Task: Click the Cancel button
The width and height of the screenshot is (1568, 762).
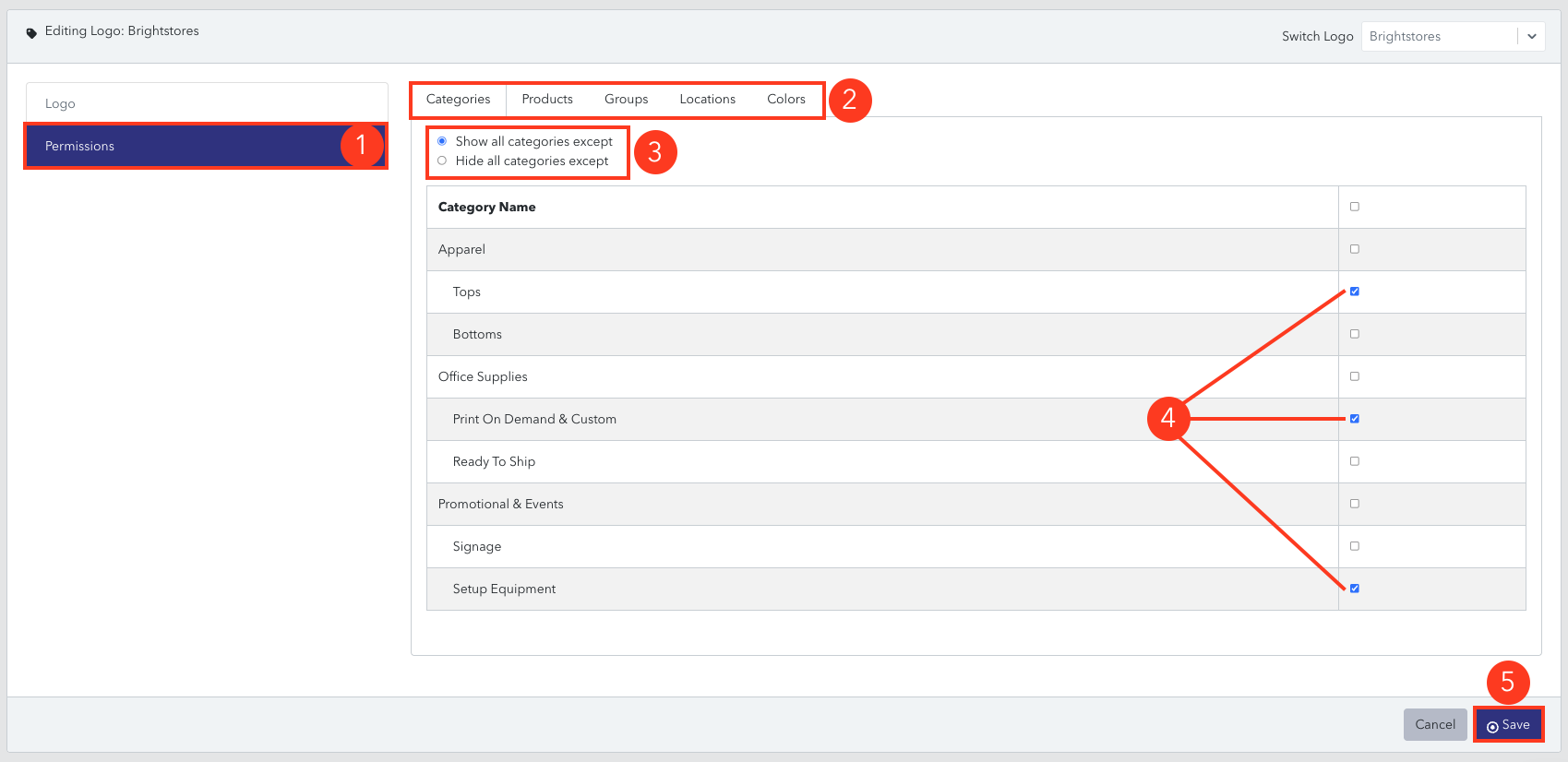Action: (x=1435, y=724)
